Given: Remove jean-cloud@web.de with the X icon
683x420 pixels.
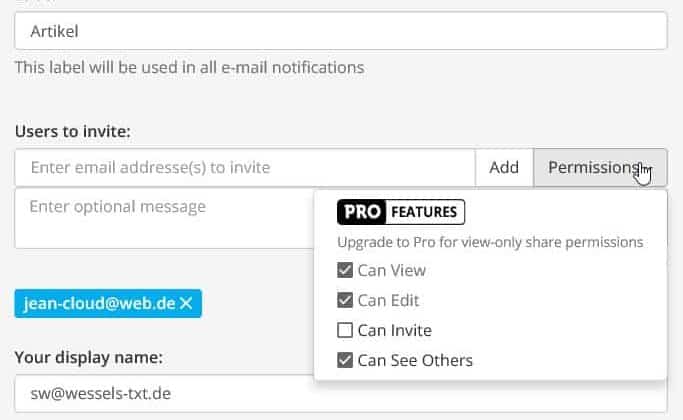Looking at the screenshot, I should point(186,303).
